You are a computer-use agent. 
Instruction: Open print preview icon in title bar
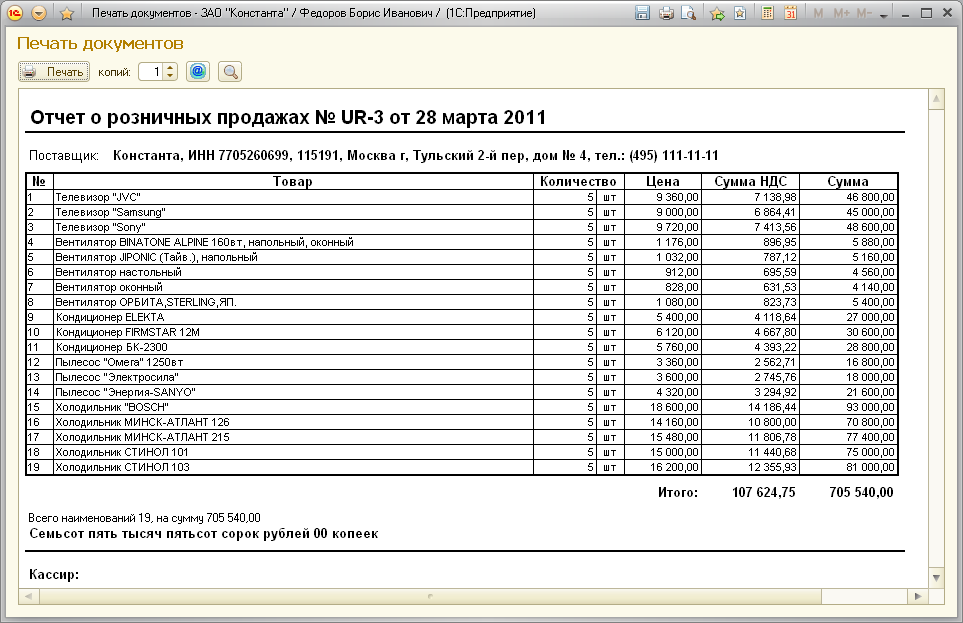click(x=688, y=13)
